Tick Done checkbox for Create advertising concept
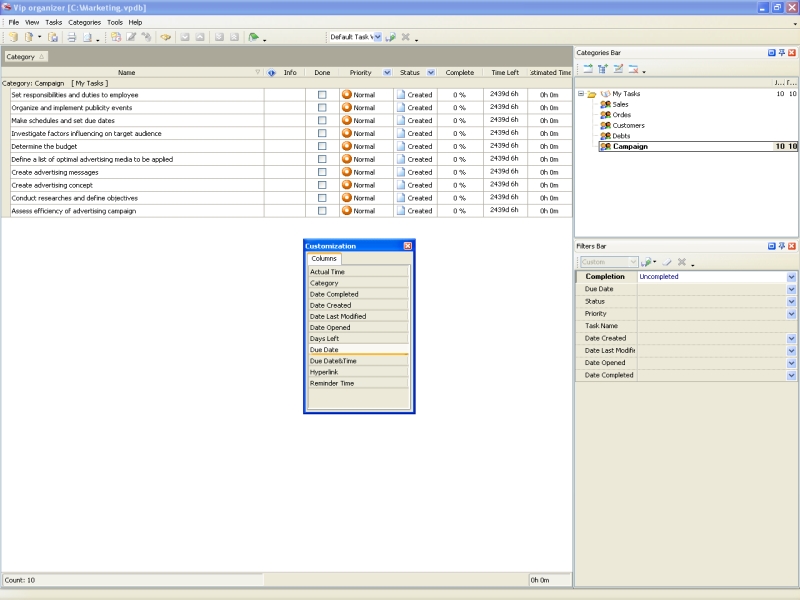 322,185
